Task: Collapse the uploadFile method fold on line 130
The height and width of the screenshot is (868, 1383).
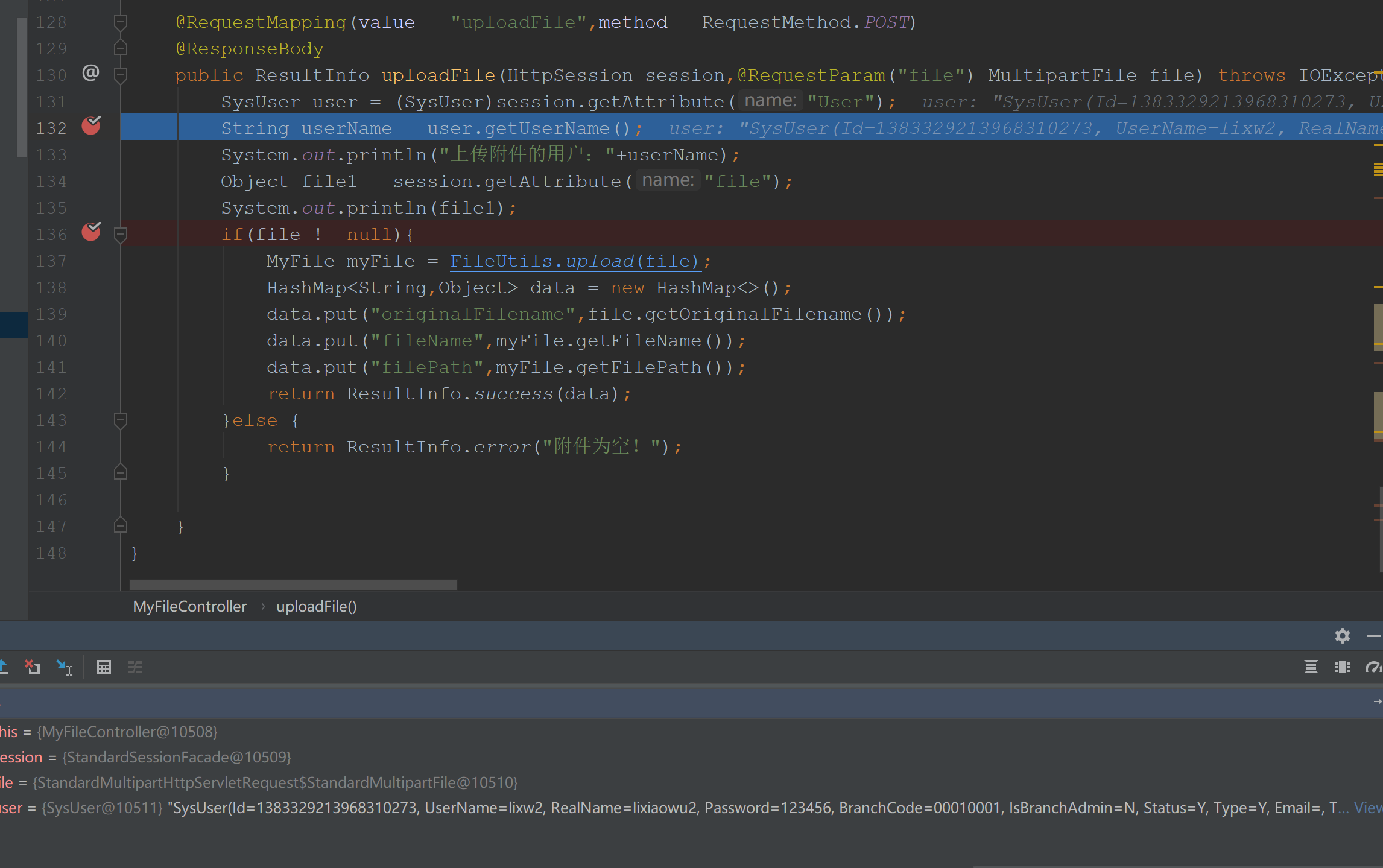Action: (x=121, y=75)
